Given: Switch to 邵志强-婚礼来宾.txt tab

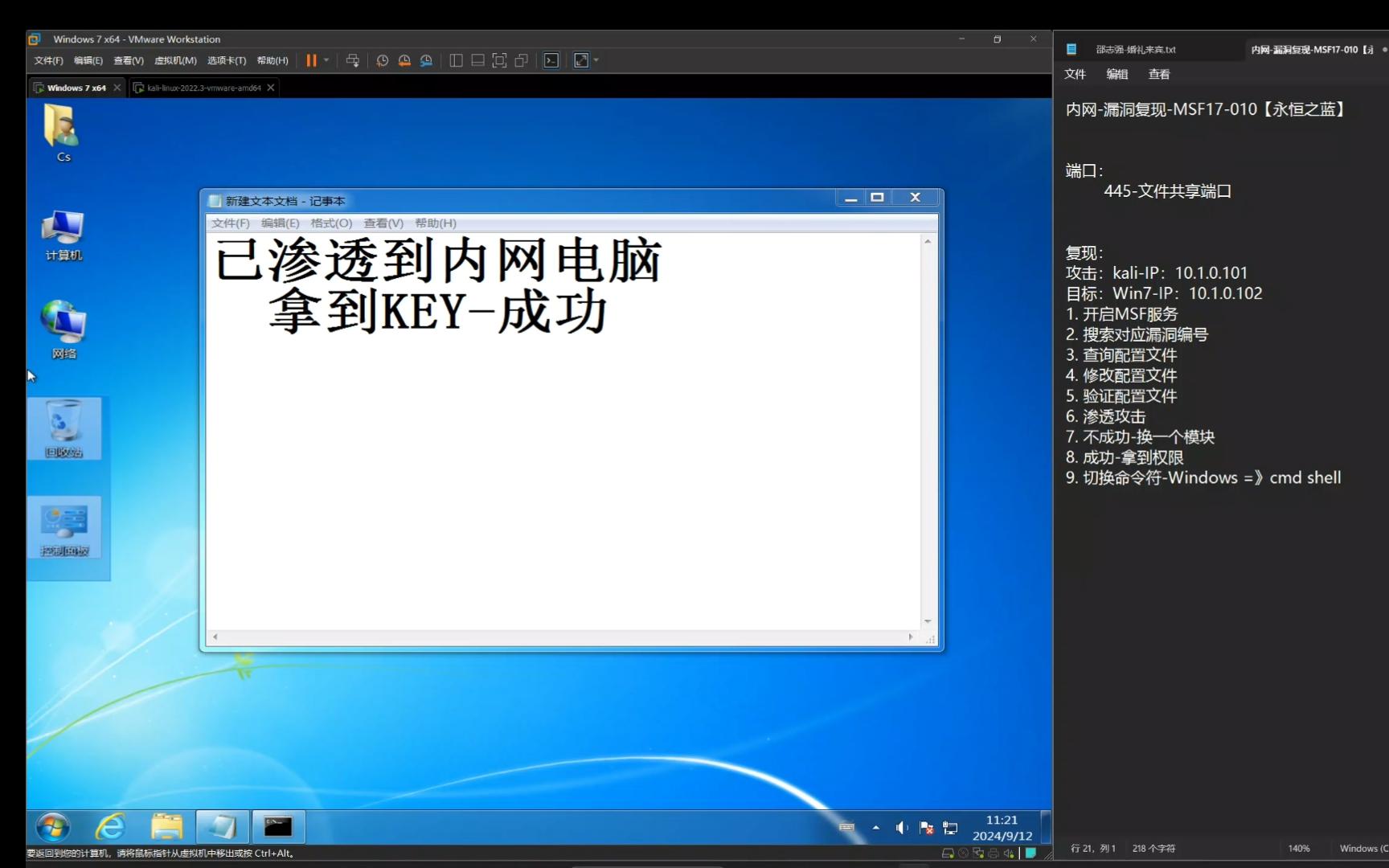Looking at the screenshot, I should [1135, 50].
